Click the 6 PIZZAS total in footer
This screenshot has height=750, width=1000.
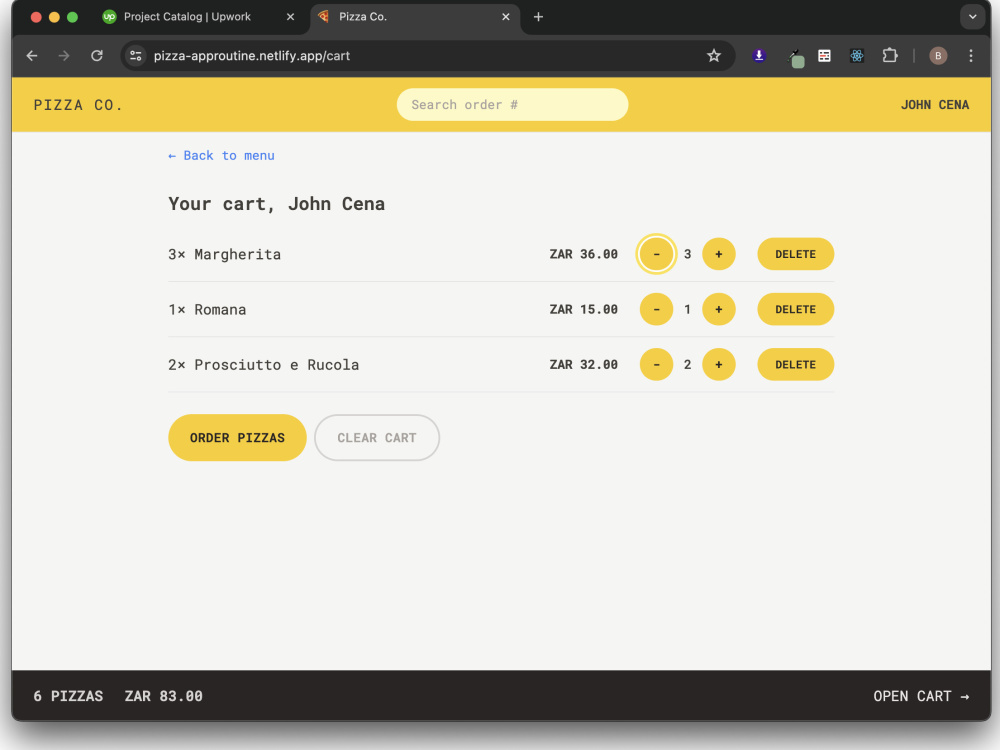(x=68, y=696)
